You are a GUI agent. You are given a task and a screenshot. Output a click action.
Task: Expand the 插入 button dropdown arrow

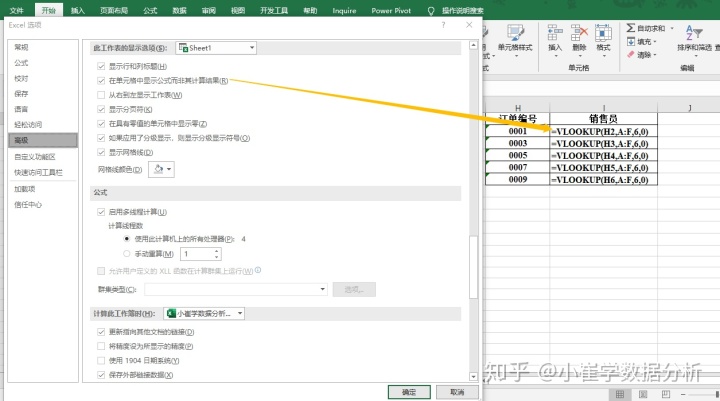pyautogui.click(x=555, y=56)
